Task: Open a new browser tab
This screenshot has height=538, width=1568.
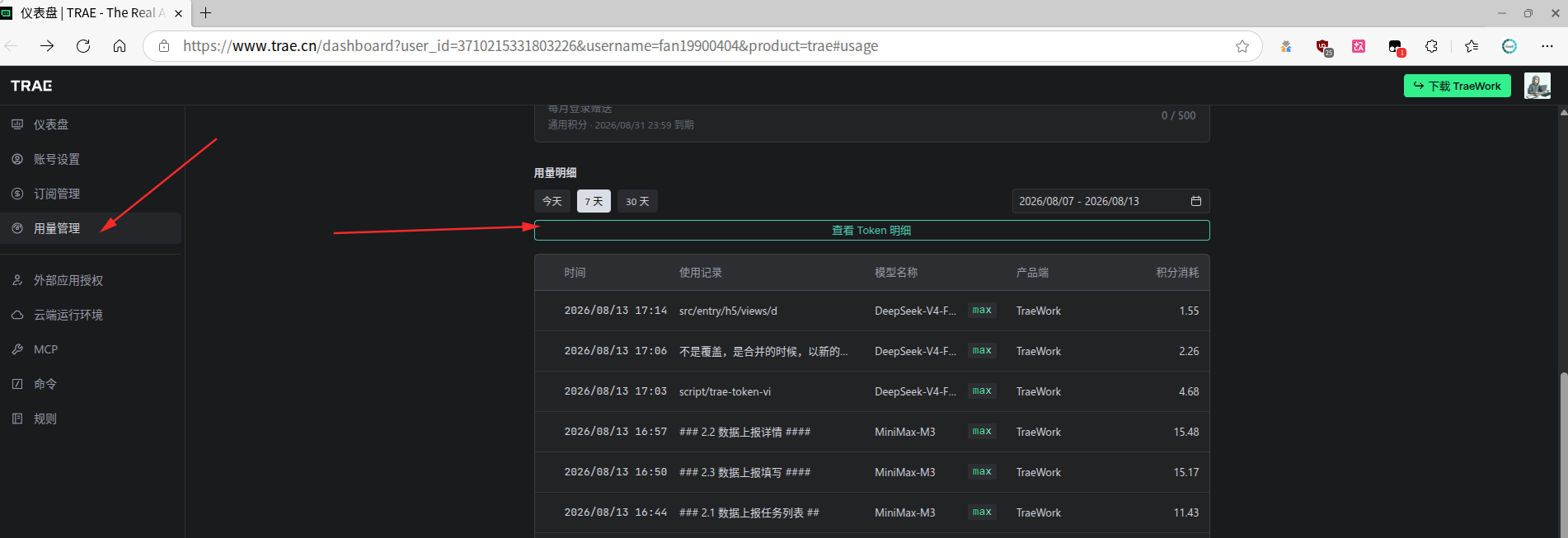Action: [x=206, y=13]
